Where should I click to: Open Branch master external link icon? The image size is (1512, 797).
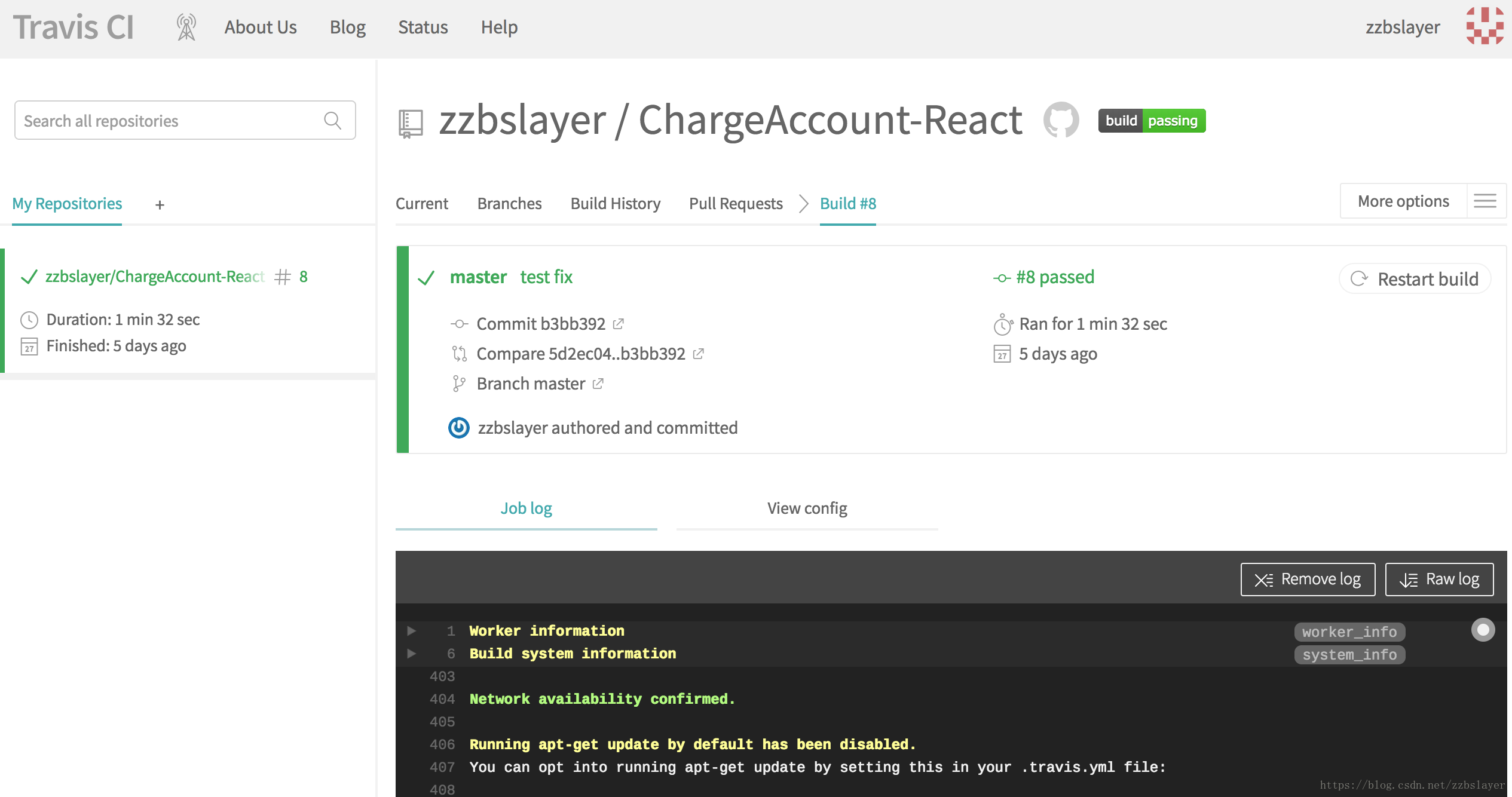click(x=598, y=384)
